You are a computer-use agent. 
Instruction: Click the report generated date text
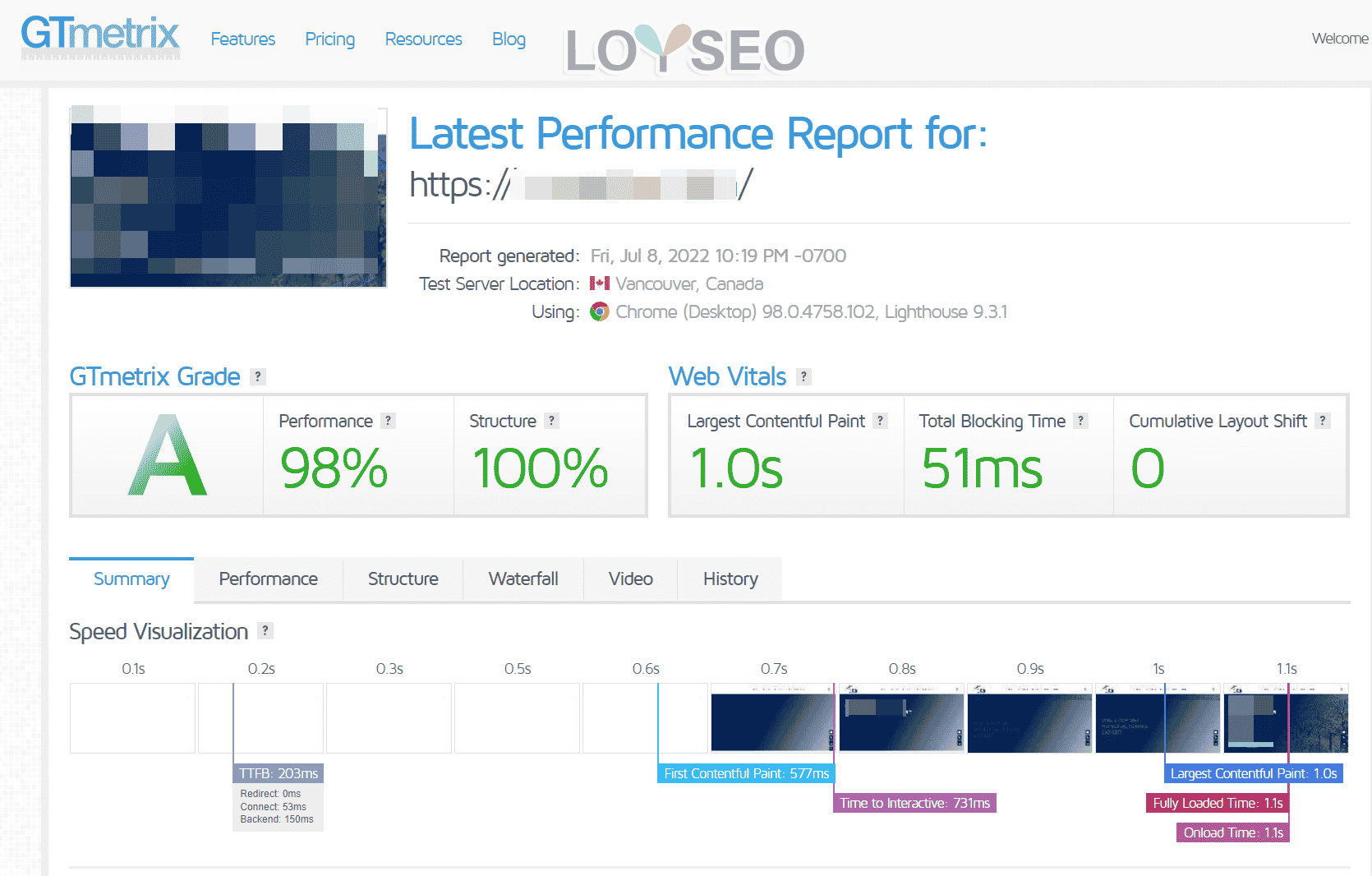pos(718,256)
